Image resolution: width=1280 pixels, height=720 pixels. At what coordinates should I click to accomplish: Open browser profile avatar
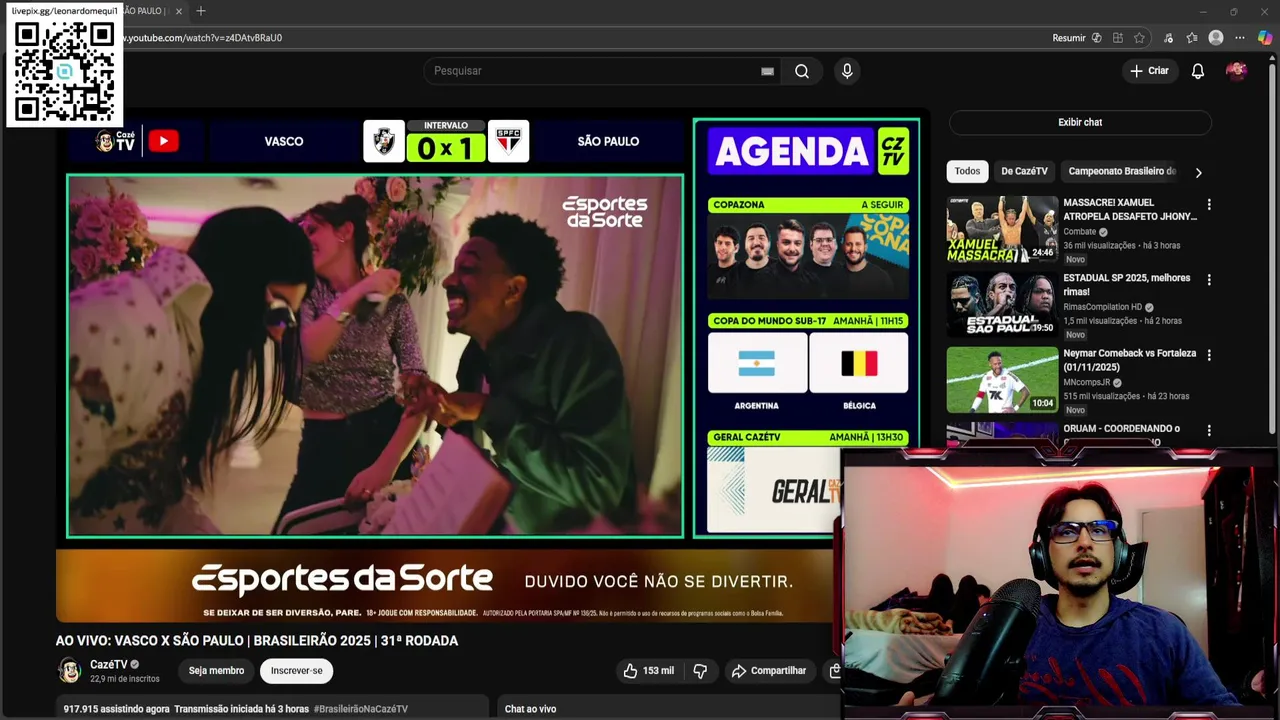pos(1216,38)
